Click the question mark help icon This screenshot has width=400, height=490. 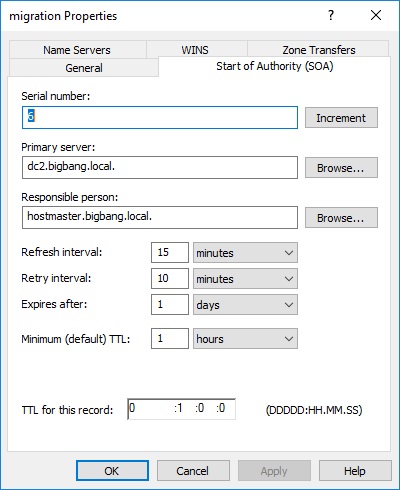tap(331, 15)
